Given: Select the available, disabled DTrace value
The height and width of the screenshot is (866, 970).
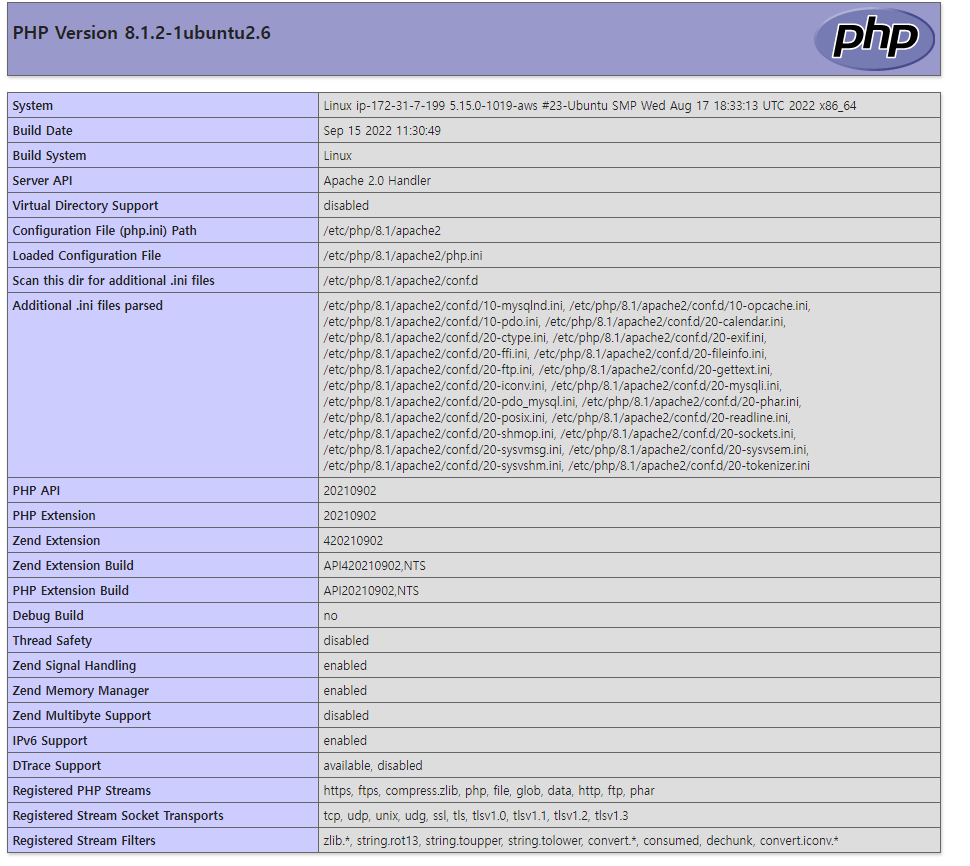Looking at the screenshot, I should pyautogui.click(x=372, y=766).
